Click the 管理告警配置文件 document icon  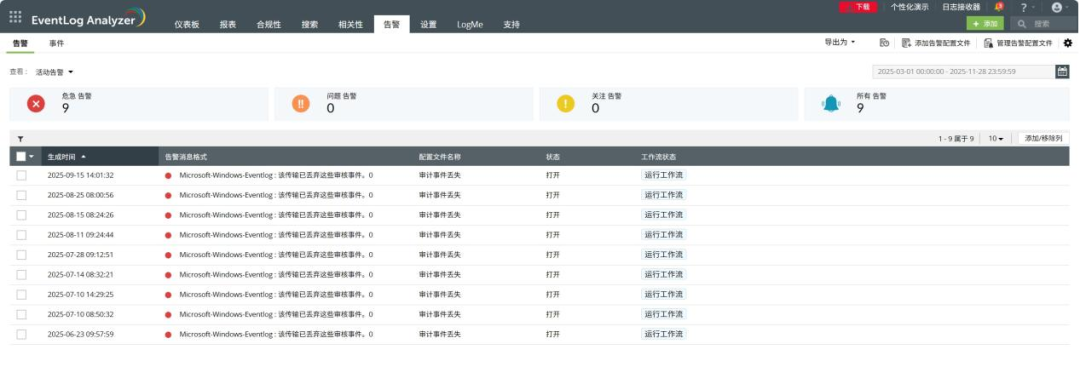coord(988,43)
